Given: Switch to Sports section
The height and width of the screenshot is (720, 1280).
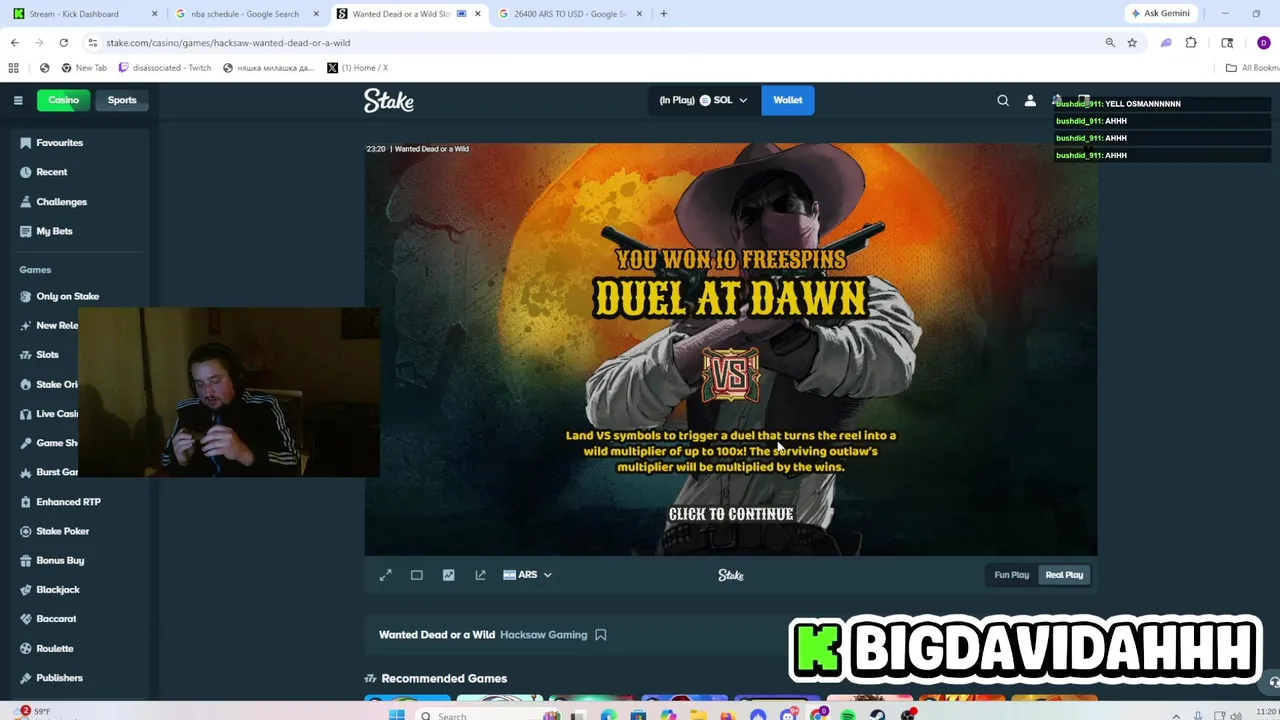Looking at the screenshot, I should tap(122, 100).
